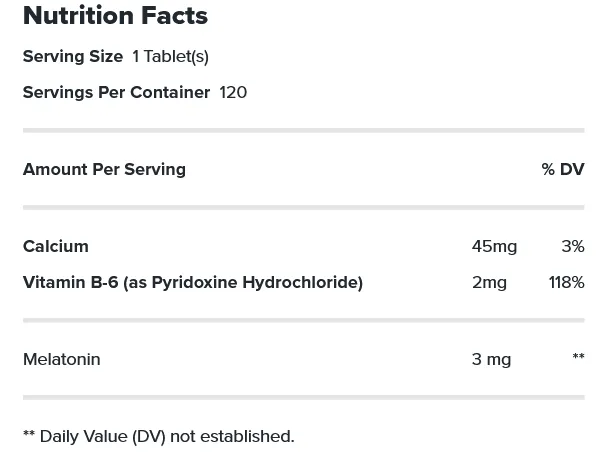
Task: Select the 120 servings value
Action: coord(233,93)
